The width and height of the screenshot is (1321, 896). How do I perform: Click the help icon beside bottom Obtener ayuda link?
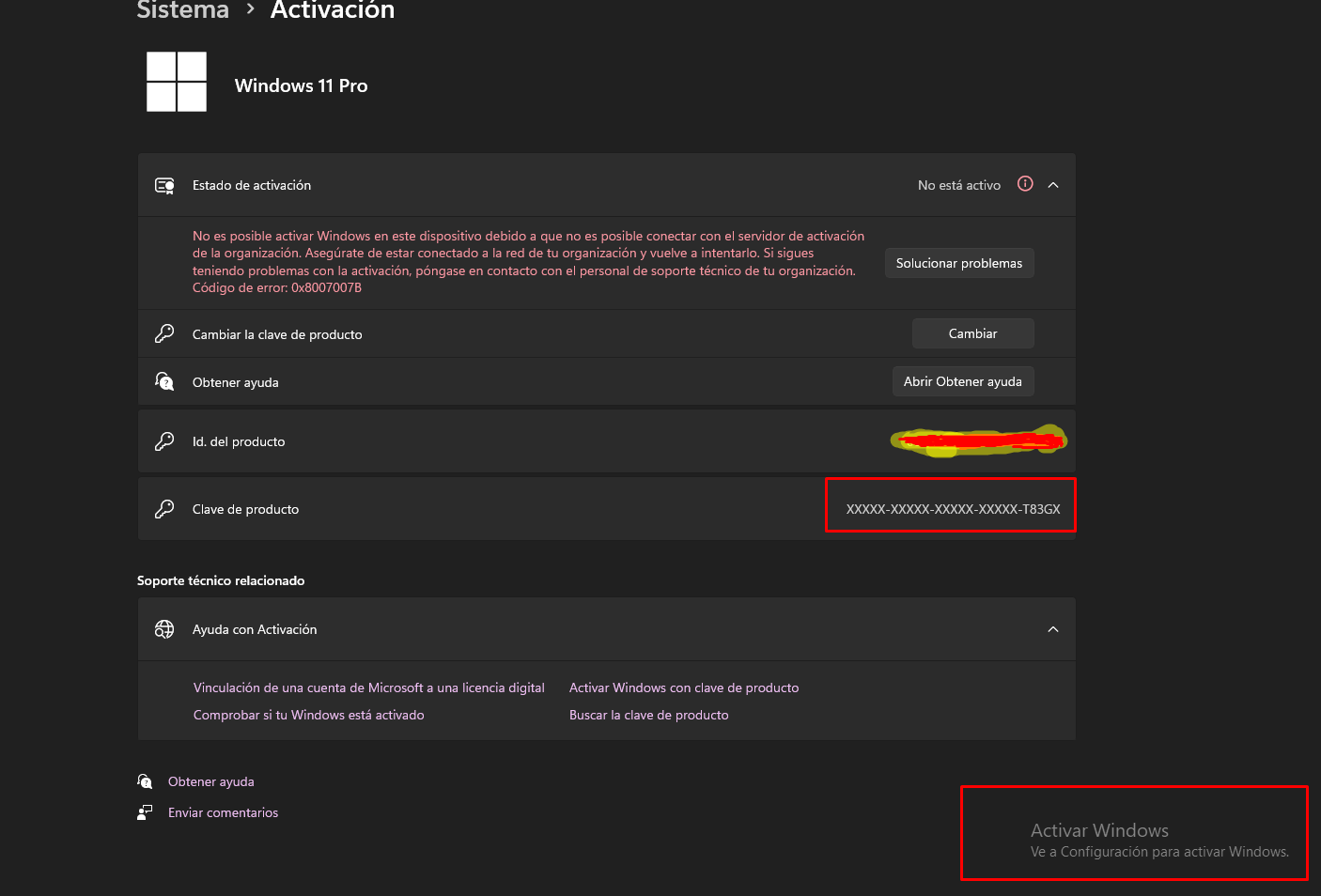(x=145, y=781)
